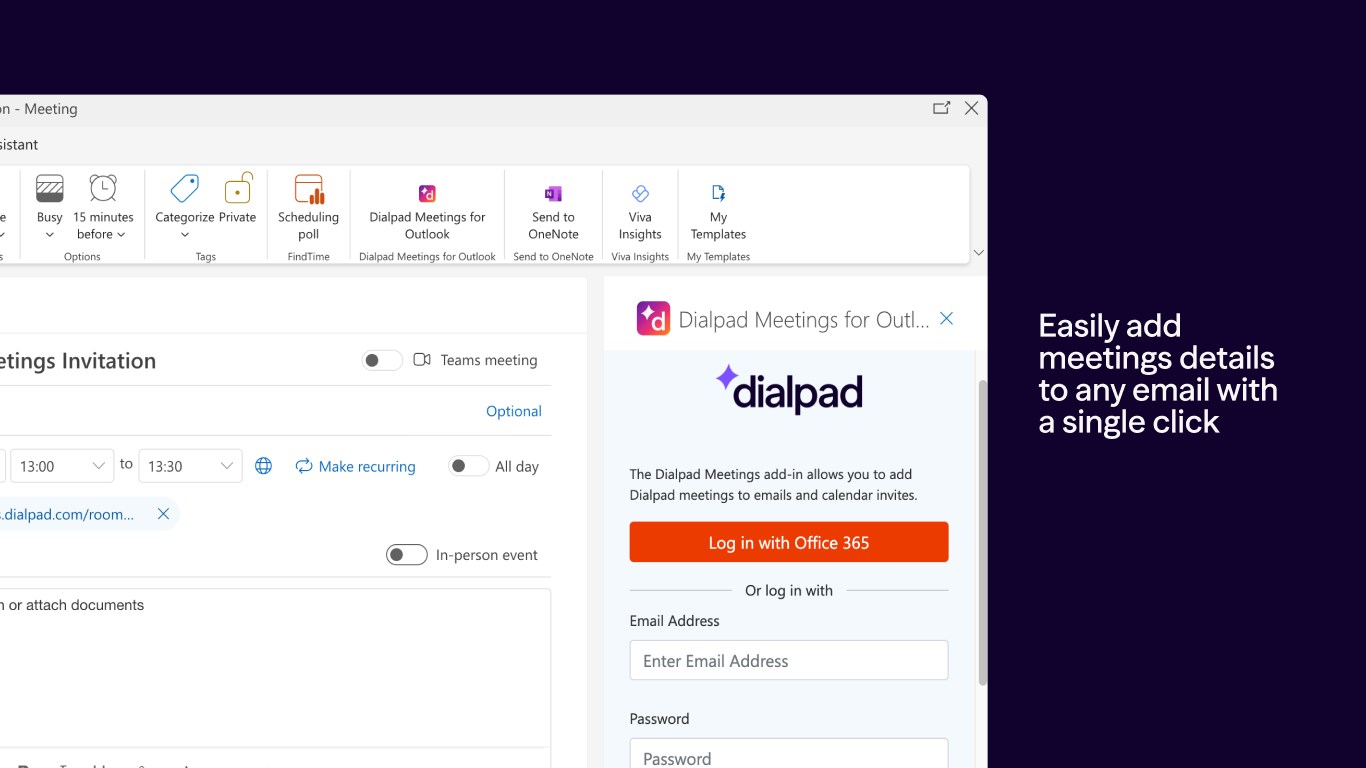Log in with Office 365

coord(789,542)
